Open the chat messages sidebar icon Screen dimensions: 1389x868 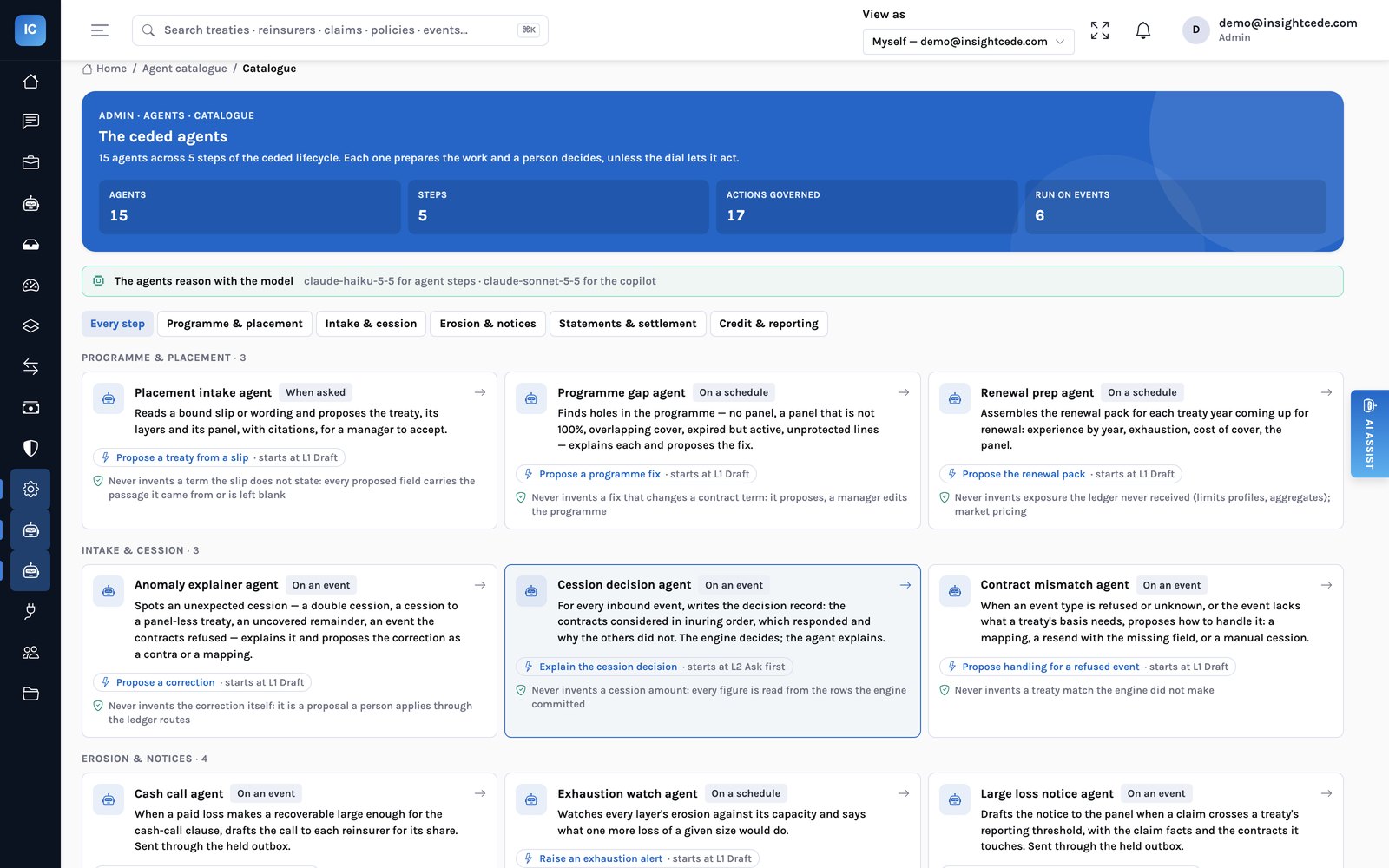tap(30, 122)
